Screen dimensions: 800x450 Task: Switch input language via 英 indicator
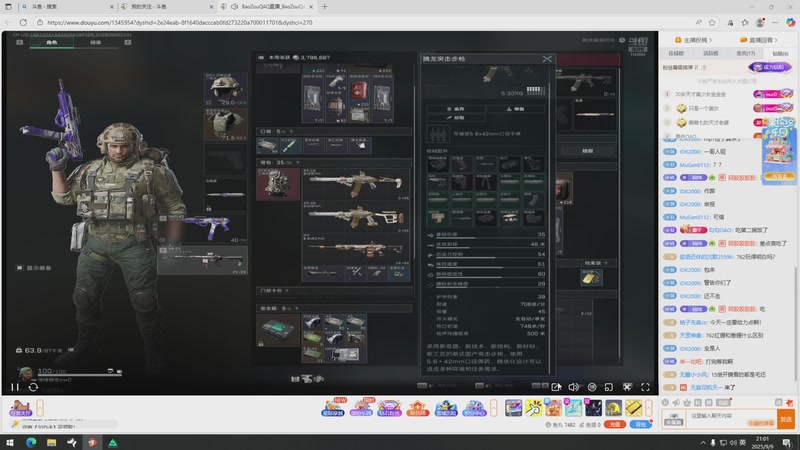(x=742, y=442)
